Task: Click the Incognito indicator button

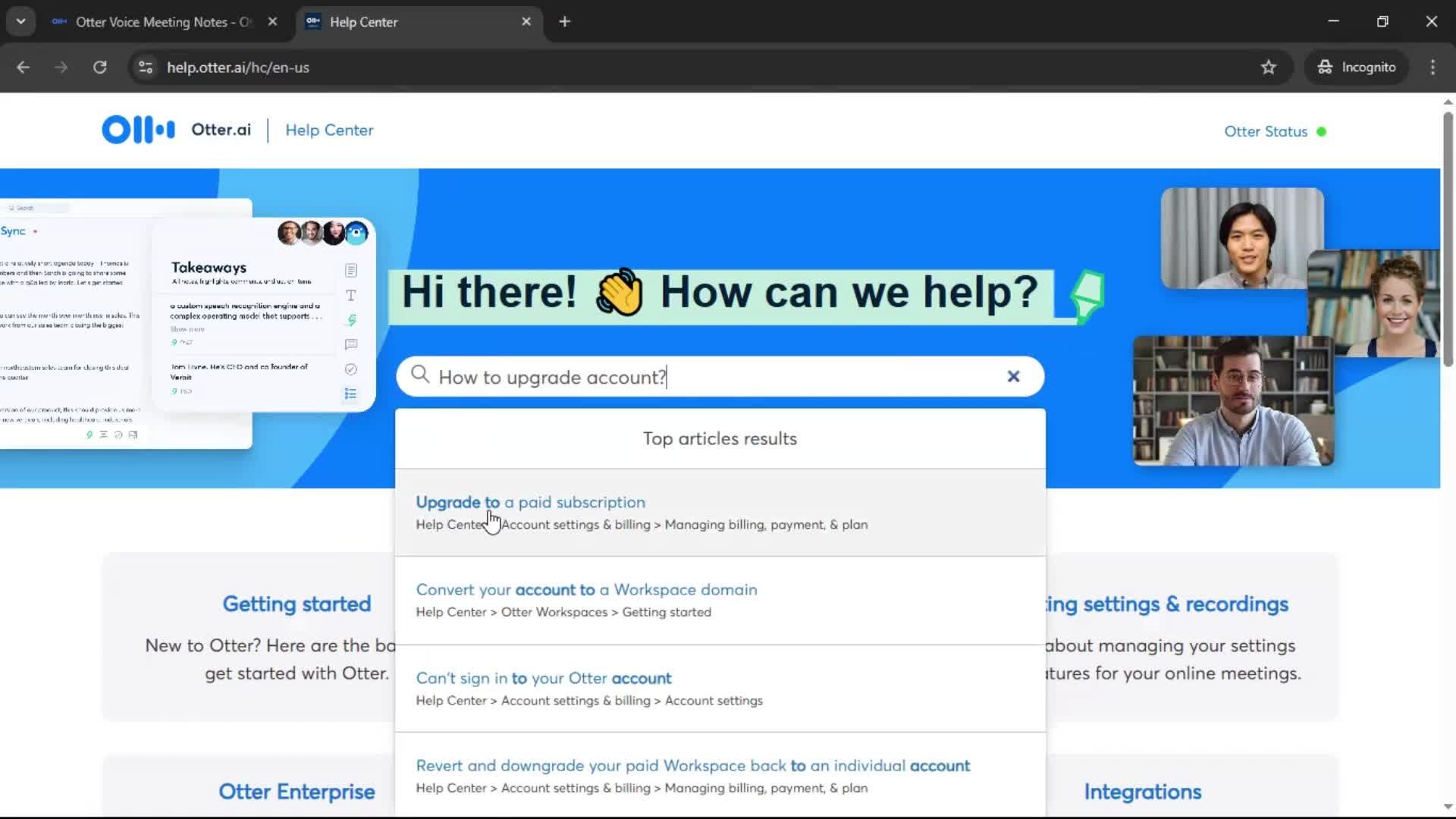Action: click(1356, 67)
